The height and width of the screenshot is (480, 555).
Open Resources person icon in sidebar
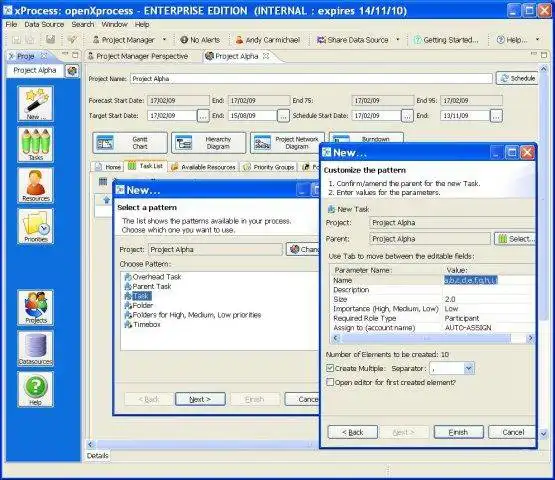tap(35, 185)
